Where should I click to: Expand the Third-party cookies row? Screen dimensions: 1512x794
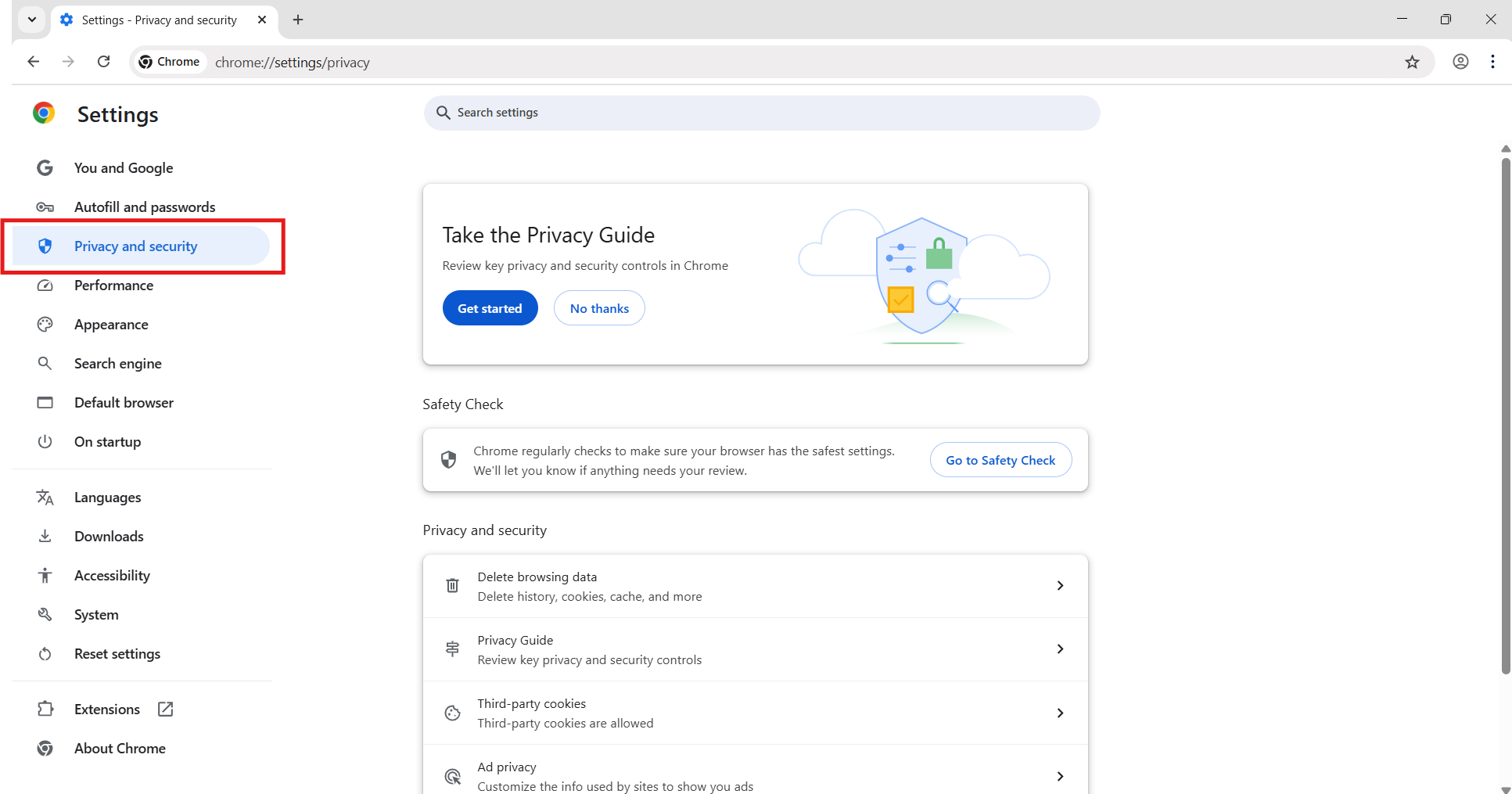pos(1060,713)
